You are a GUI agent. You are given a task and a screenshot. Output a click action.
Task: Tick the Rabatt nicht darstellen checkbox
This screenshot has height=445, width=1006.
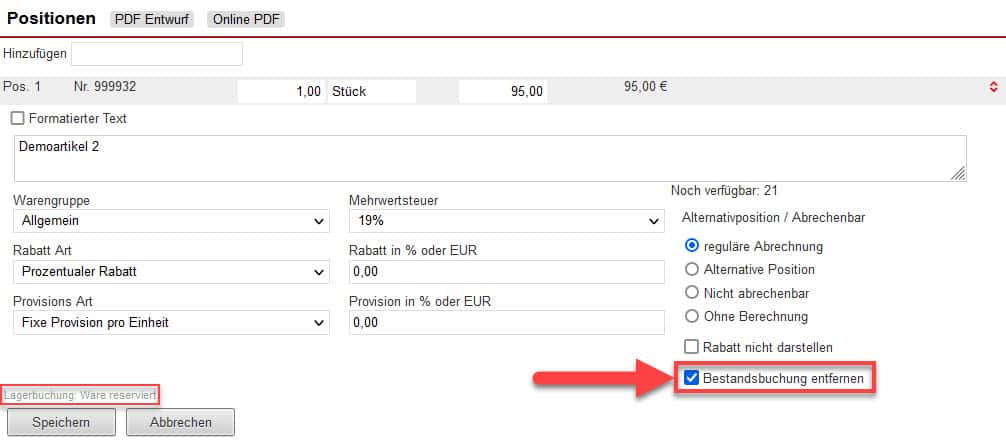point(691,346)
